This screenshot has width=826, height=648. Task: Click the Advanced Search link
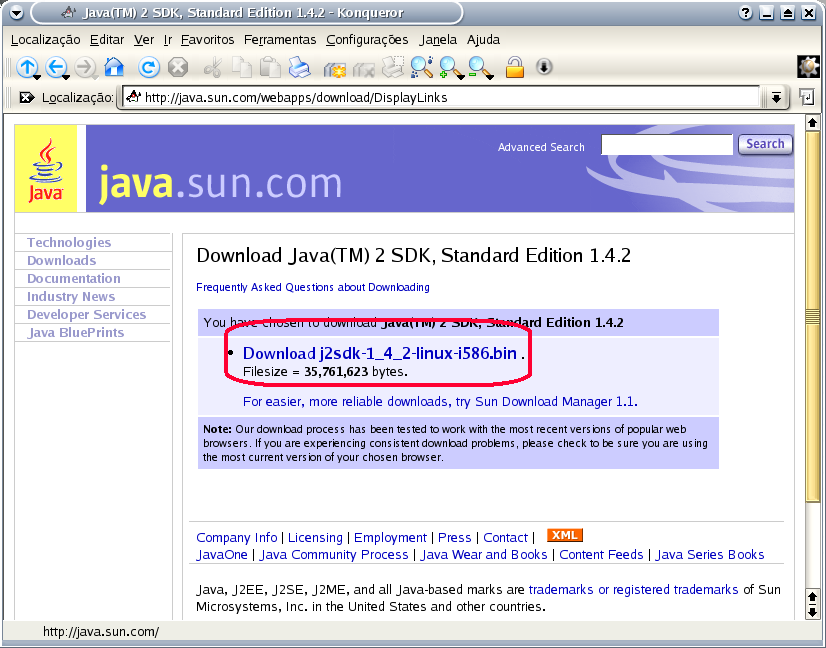coord(541,147)
